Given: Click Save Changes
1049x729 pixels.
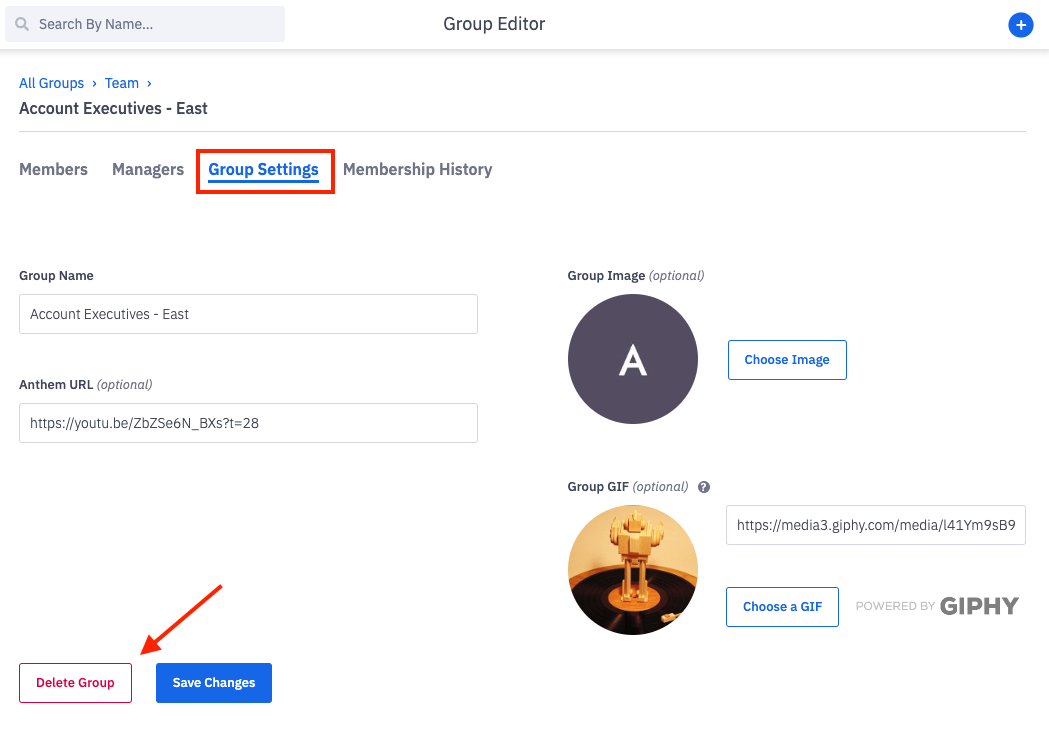Looking at the screenshot, I should pyautogui.click(x=213, y=682).
